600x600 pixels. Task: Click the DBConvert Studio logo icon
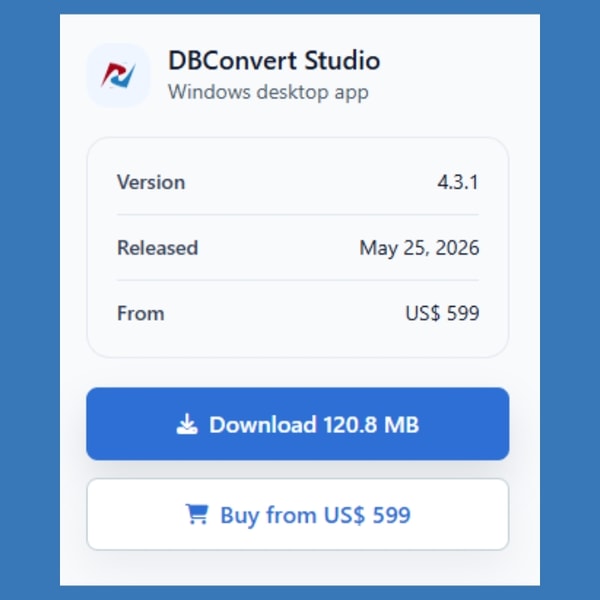click(x=118, y=75)
